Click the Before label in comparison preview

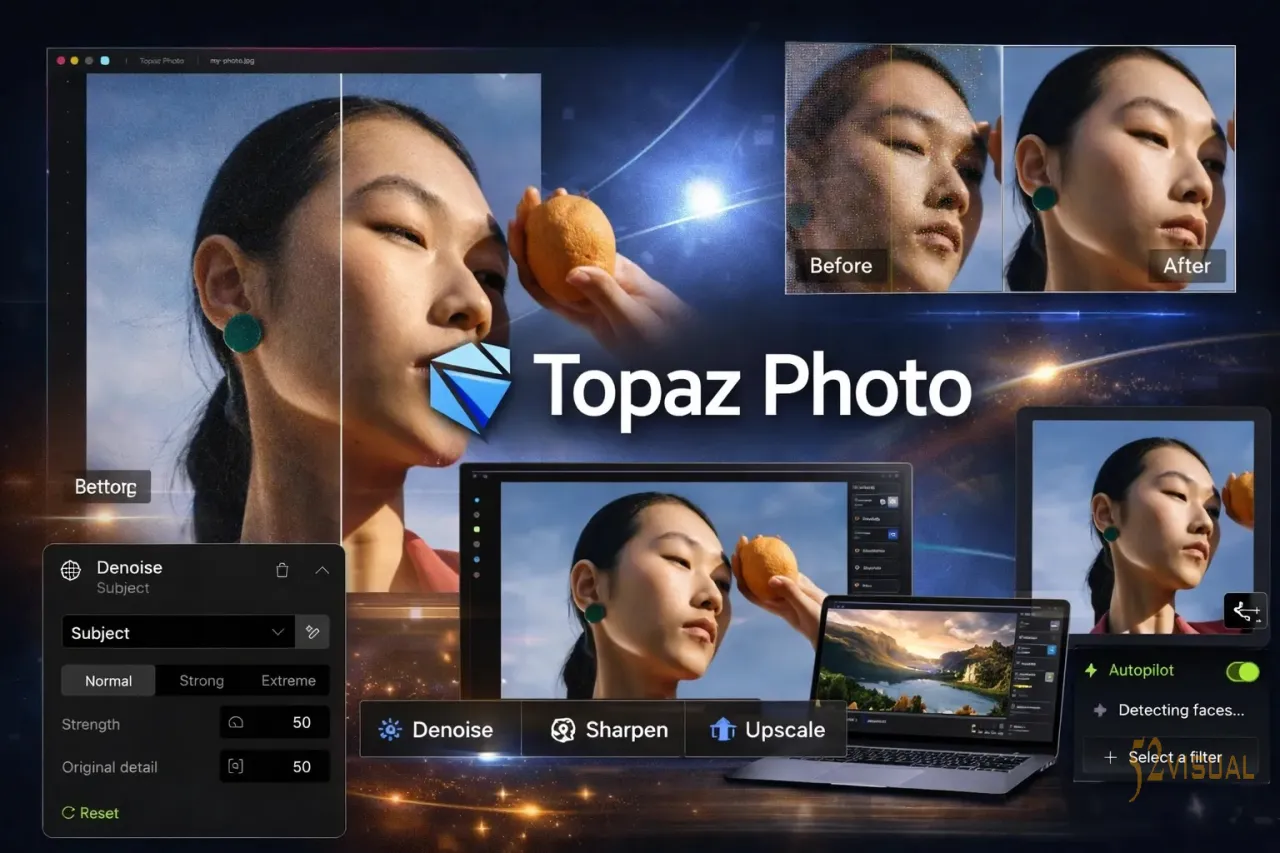(x=841, y=266)
